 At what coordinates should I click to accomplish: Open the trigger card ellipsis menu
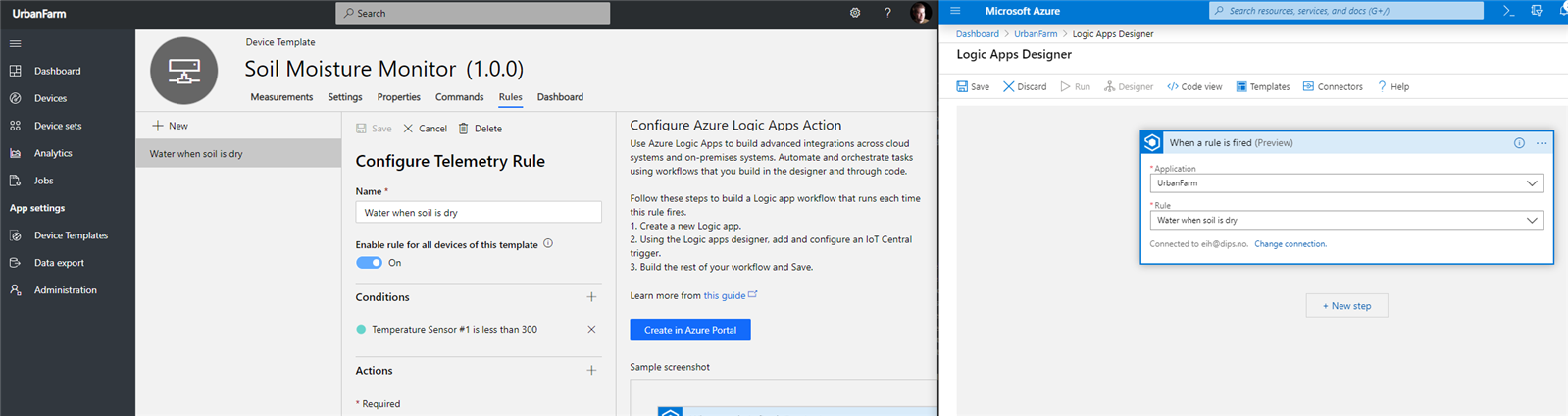[x=1542, y=143]
